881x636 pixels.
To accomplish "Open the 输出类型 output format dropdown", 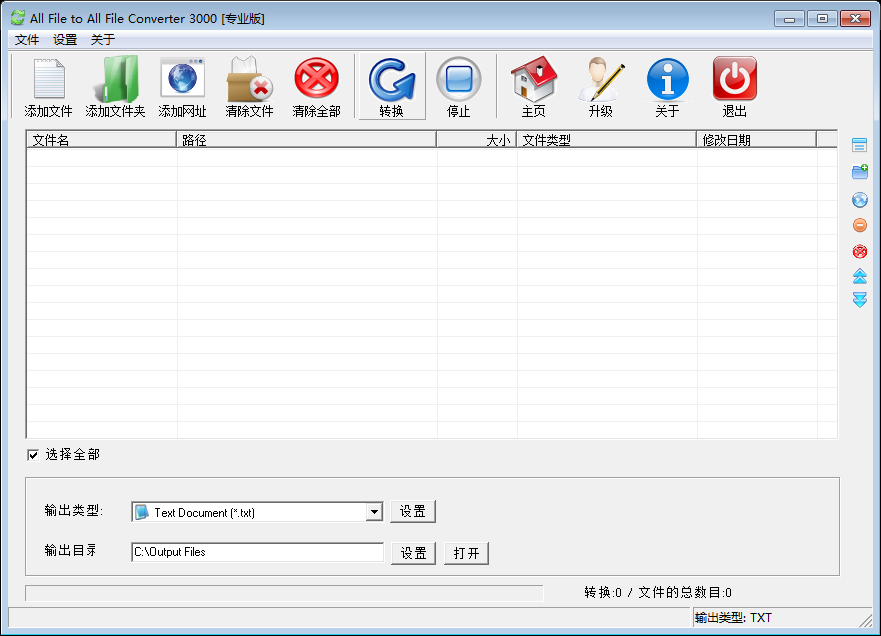I will coord(374,512).
